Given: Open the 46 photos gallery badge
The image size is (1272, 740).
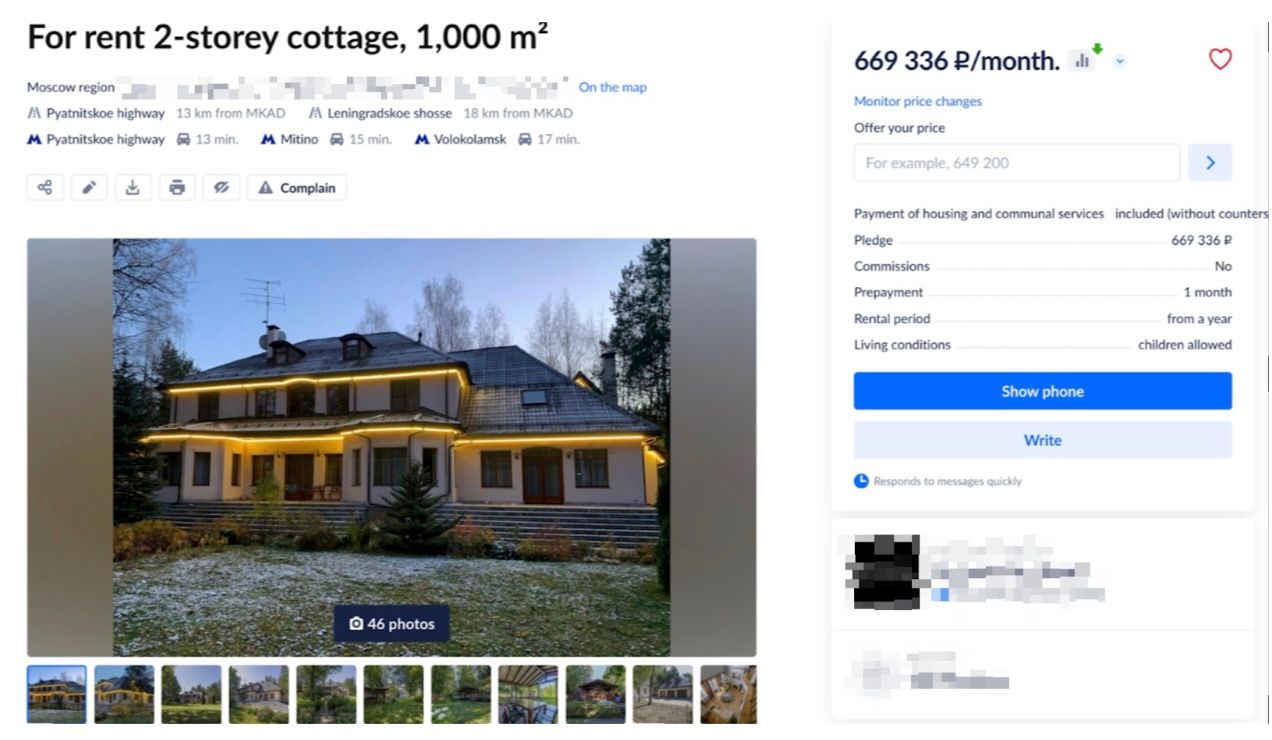Looking at the screenshot, I should [392, 624].
